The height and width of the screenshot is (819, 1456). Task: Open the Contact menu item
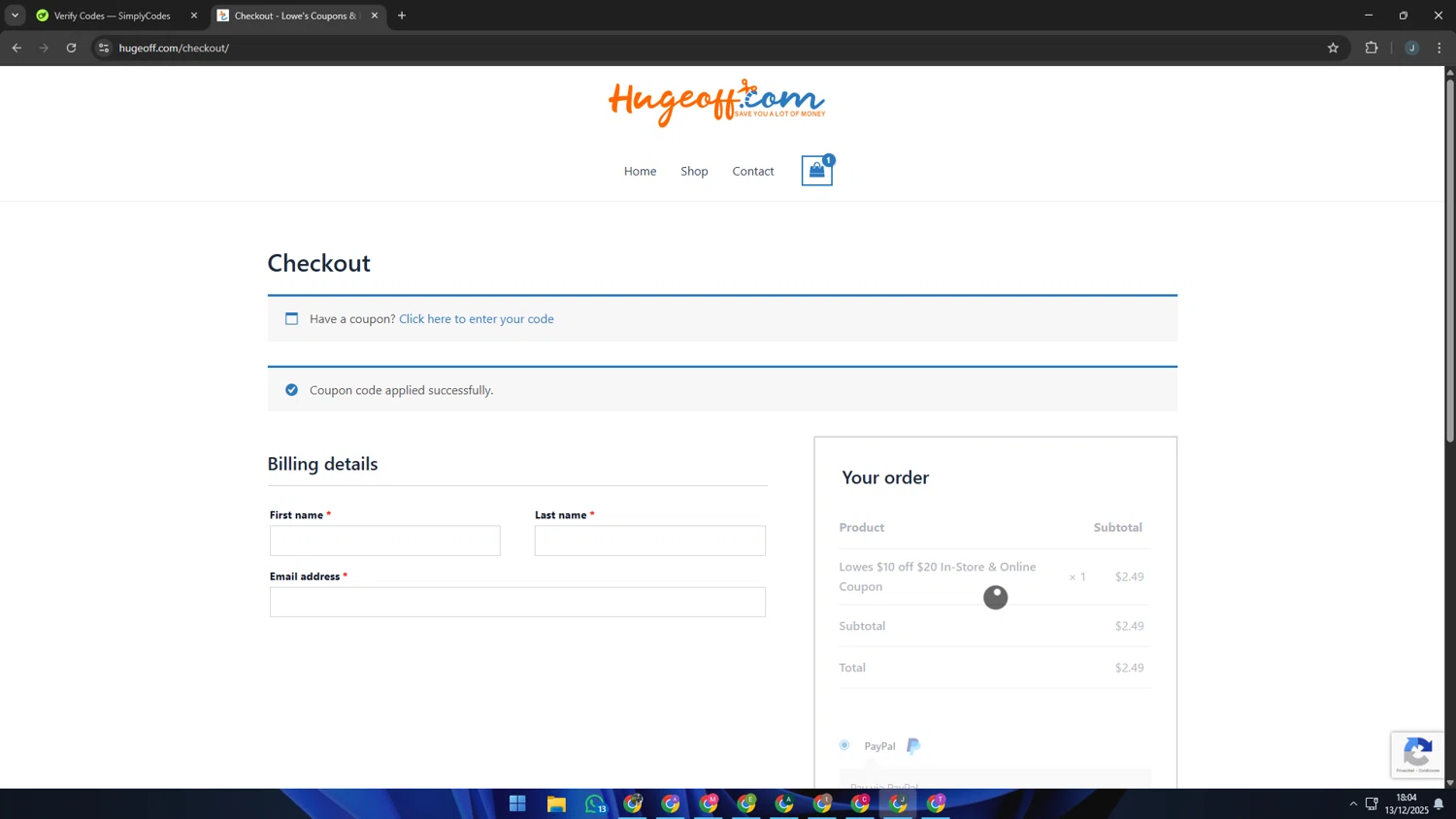(752, 171)
